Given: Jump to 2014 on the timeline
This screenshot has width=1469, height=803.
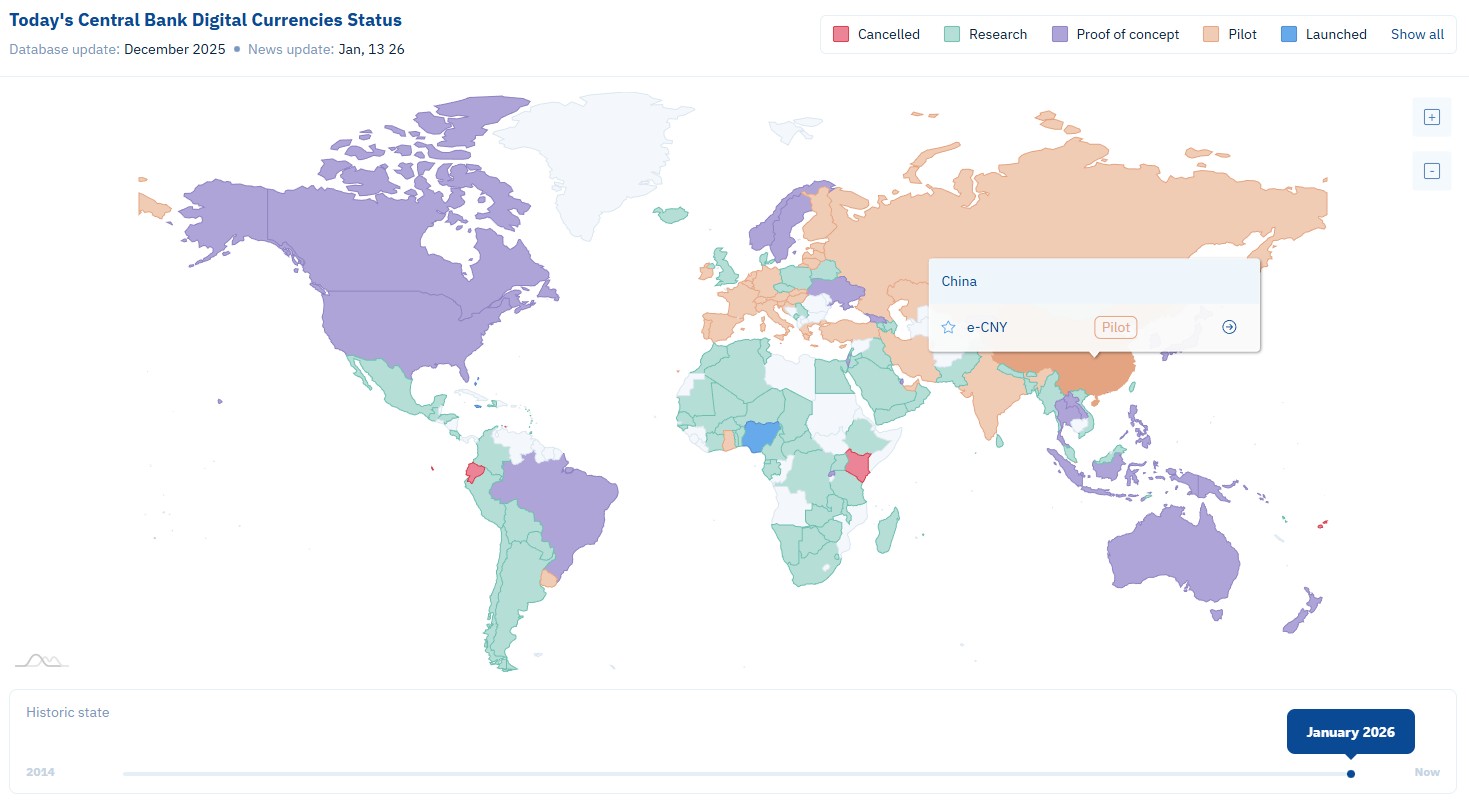Looking at the screenshot, I should point(40,773).
